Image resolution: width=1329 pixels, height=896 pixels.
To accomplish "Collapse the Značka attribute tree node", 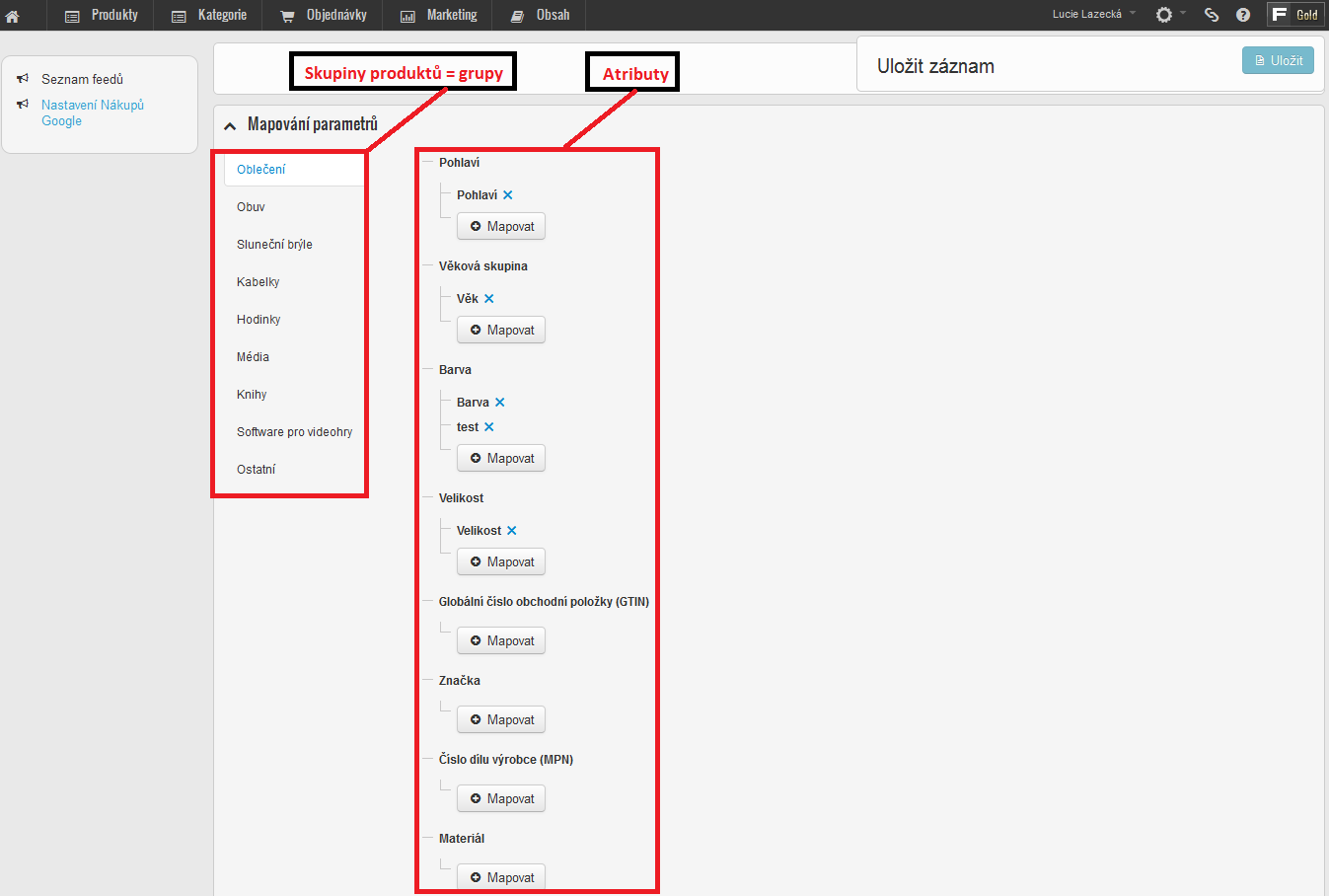I will [428, 681].
